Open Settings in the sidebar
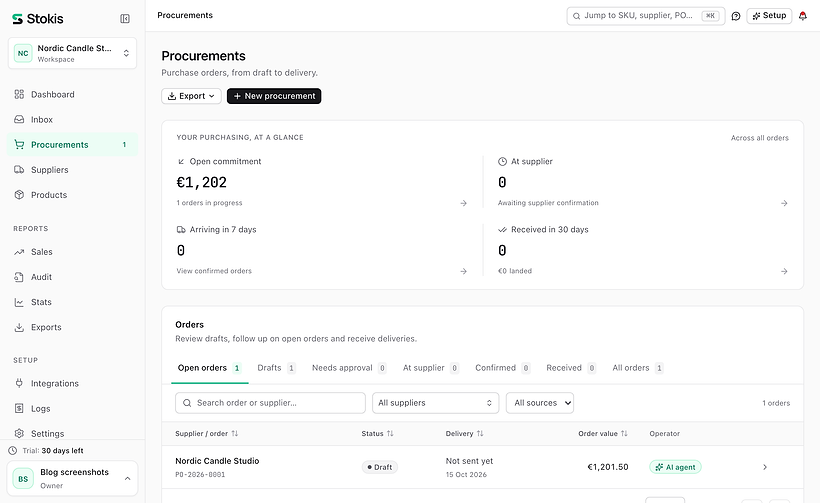Image resolution: width=820 pixels, height=503 pixels. pyautogui.click(x=72, y=434)
